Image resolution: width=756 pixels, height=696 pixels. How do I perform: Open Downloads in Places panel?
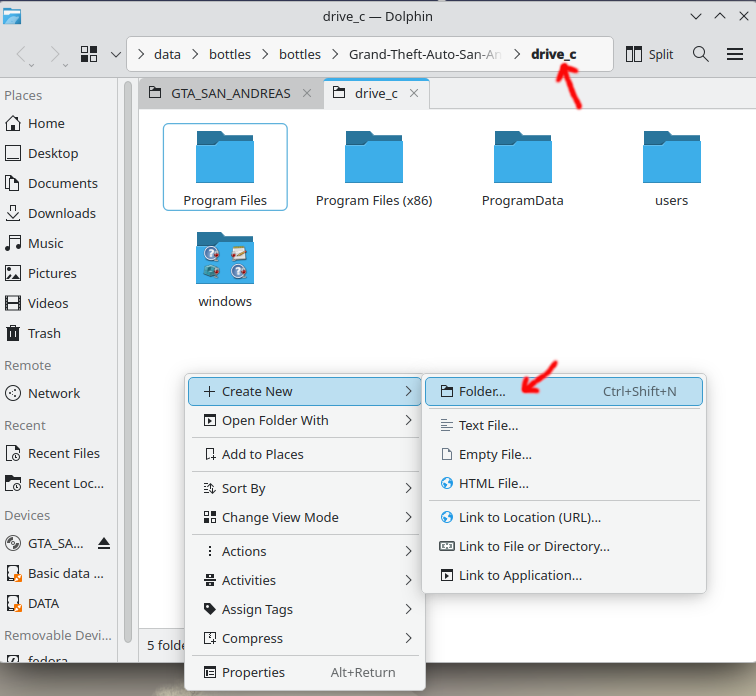pos(58,213)
